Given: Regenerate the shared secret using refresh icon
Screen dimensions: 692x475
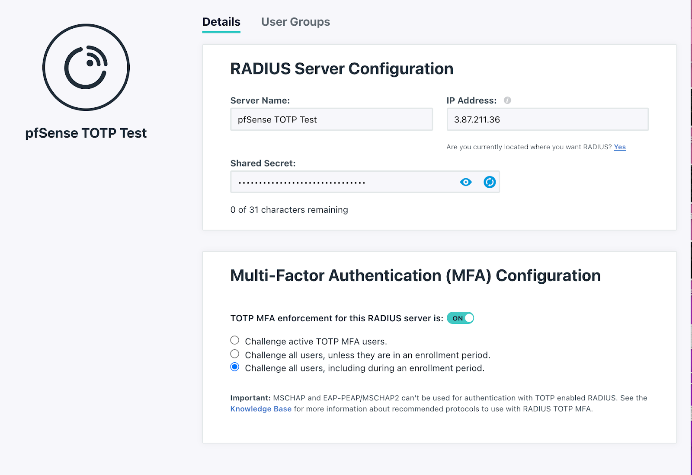Looking at the screenshot, I should pos(489,182).
